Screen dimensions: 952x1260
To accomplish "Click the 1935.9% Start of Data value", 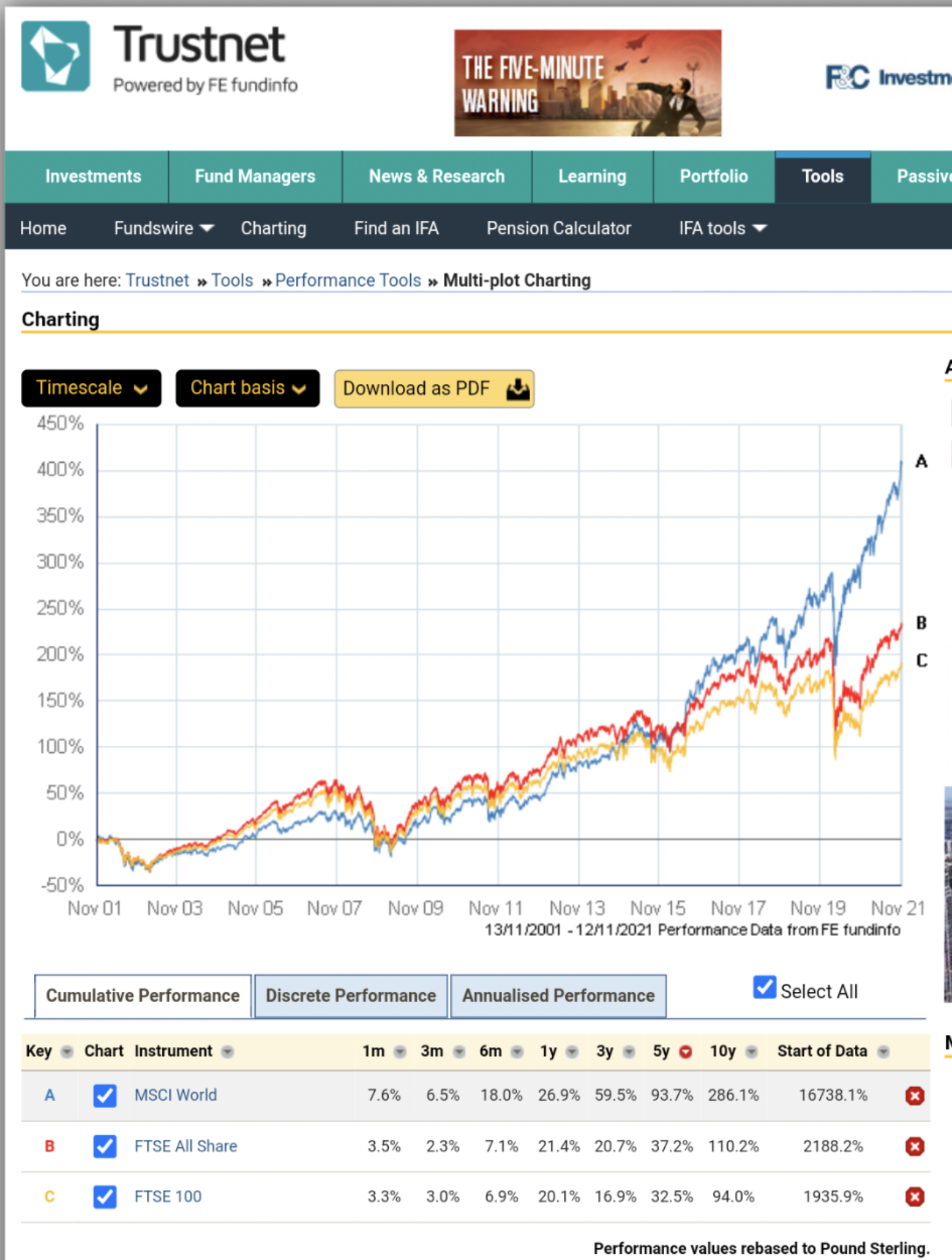I will [x=833, y=1197].
